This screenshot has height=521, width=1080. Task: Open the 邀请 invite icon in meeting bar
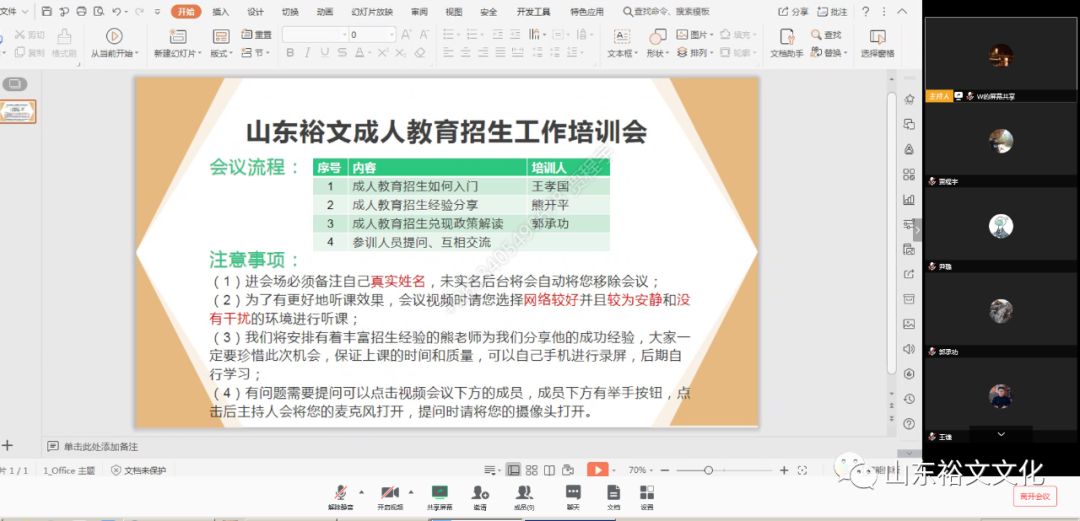coord(481,492)
